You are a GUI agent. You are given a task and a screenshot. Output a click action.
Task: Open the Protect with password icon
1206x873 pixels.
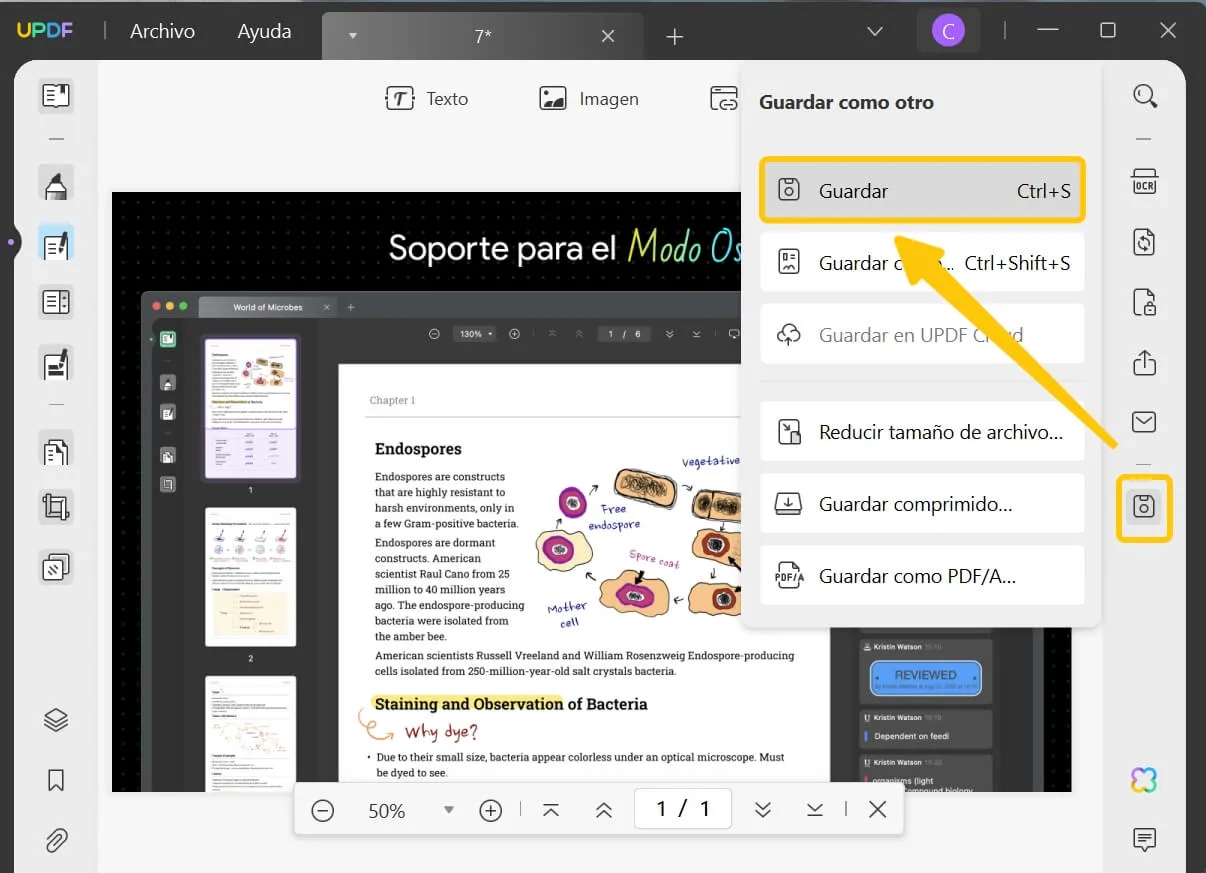[1145, 302]
